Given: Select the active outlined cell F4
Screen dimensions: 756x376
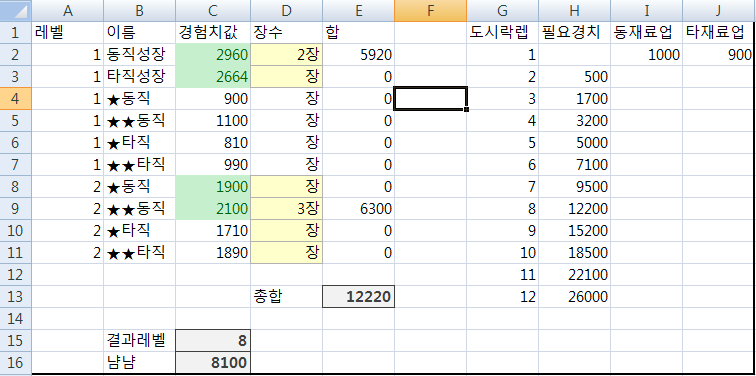Looking at the screenshot, I should click(x=431, y=99).
